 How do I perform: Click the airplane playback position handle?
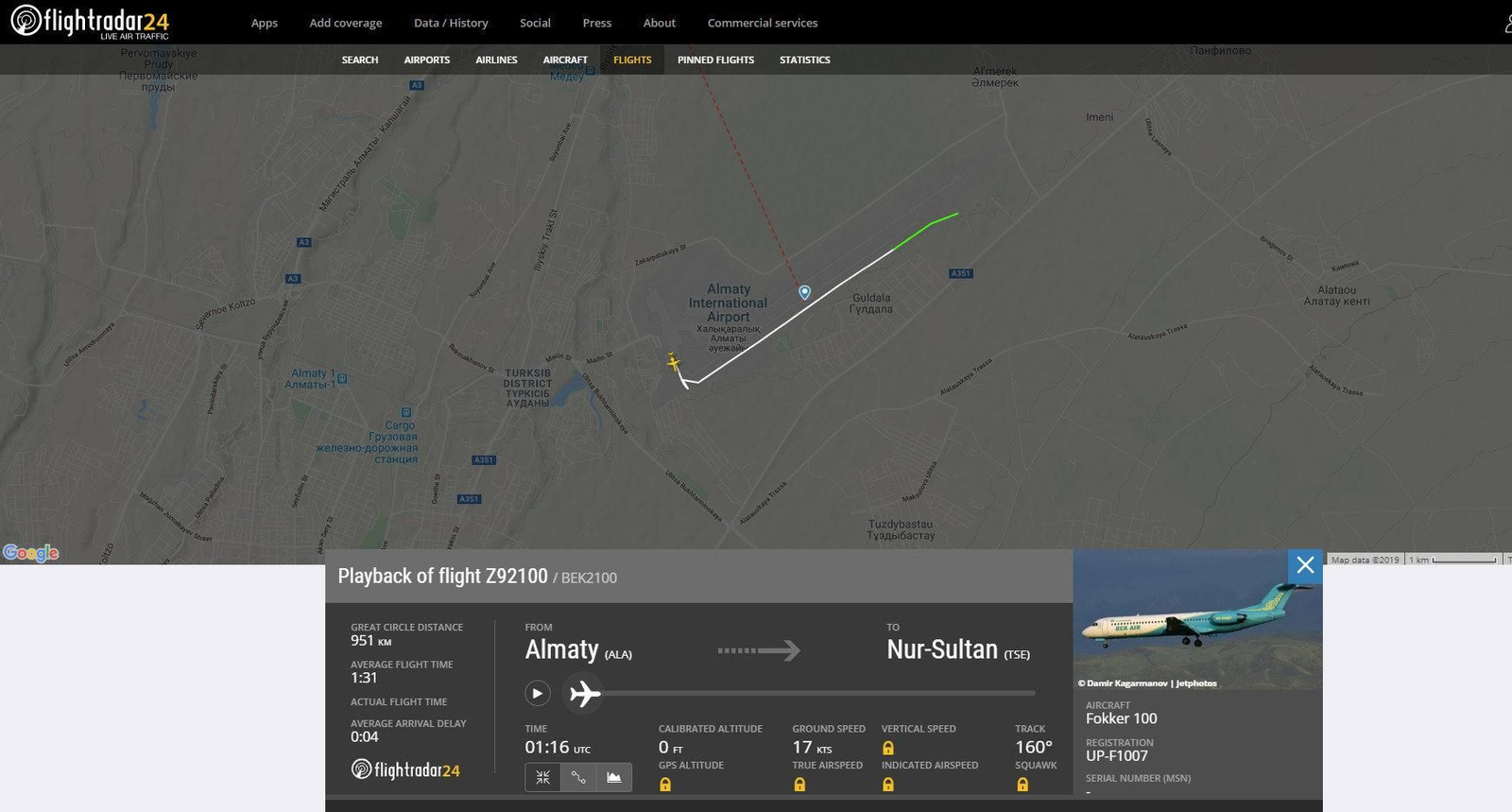tap(585, 693)
